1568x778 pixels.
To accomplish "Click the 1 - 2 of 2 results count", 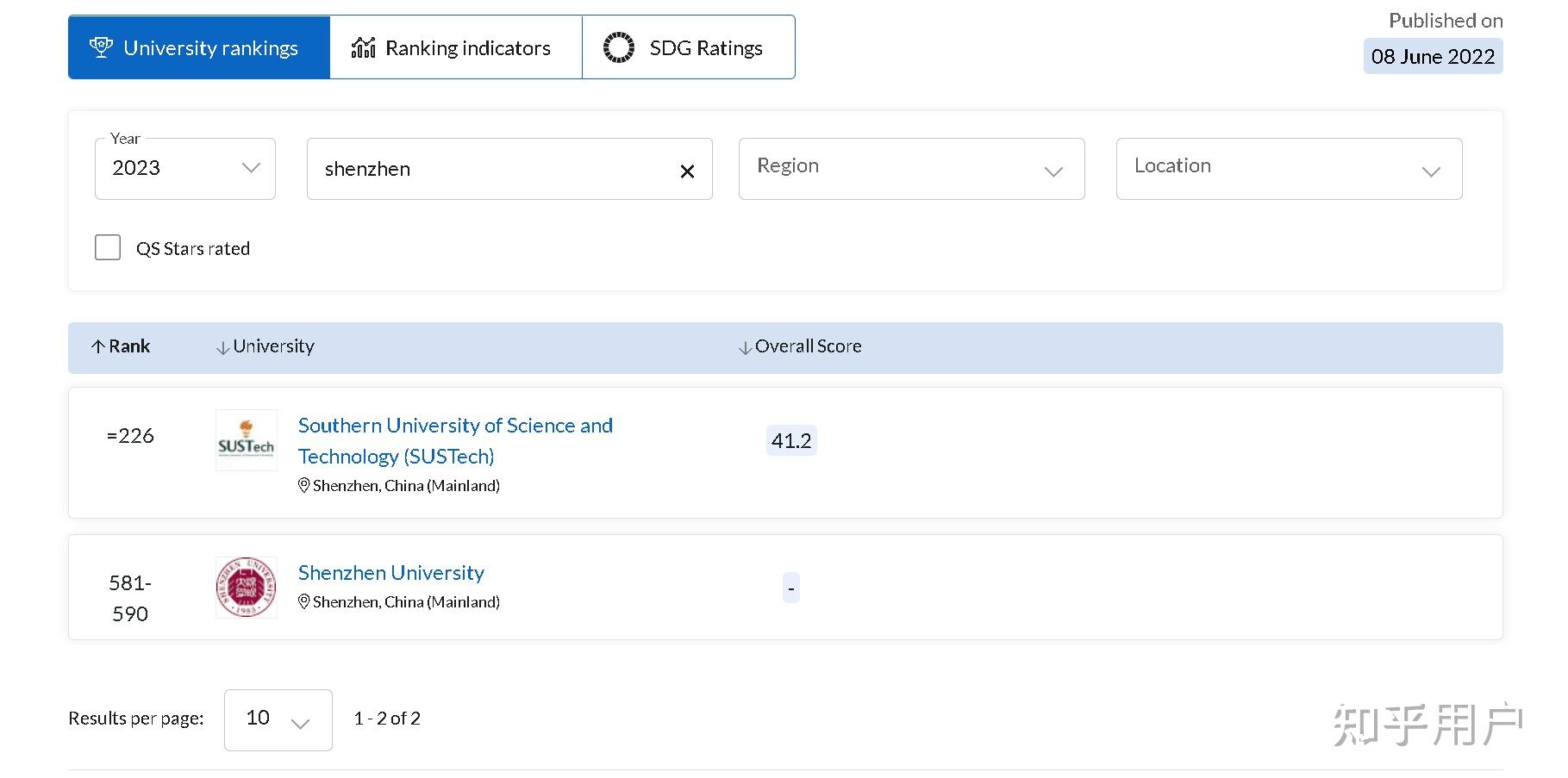I will 387,719.
